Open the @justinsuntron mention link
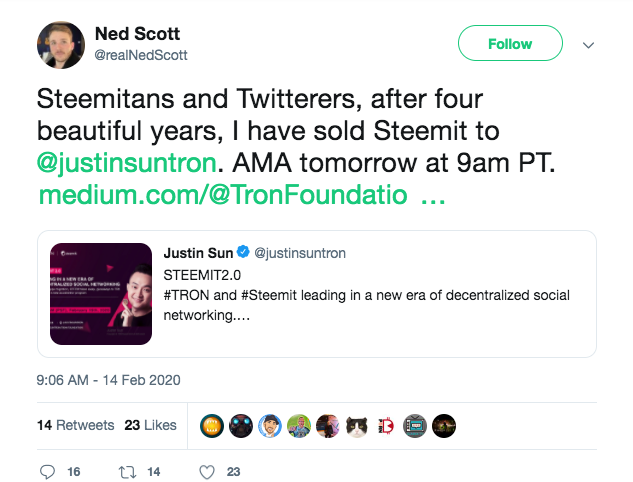Image resolution: width=633 pixels, height=482 pixels. tap(127, 163)
